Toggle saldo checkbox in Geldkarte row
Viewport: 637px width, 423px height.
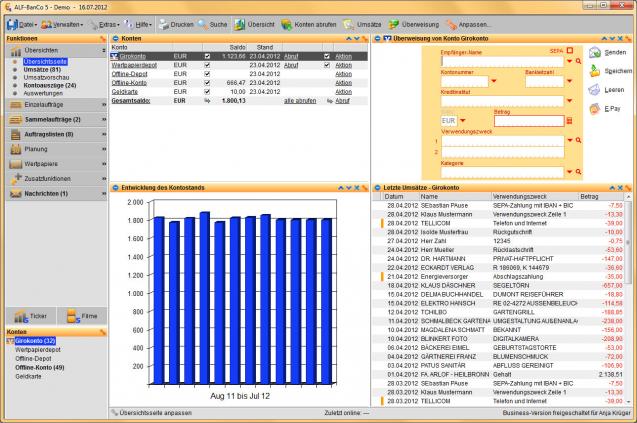pyautogui.click(x=207, y=92)
